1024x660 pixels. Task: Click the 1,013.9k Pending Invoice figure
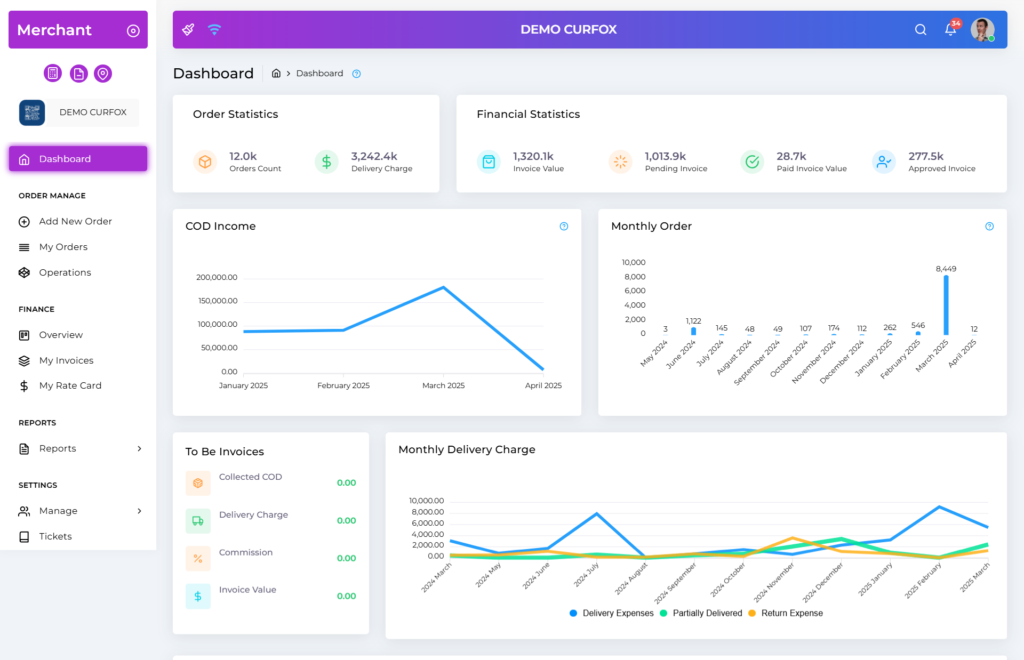665,156
